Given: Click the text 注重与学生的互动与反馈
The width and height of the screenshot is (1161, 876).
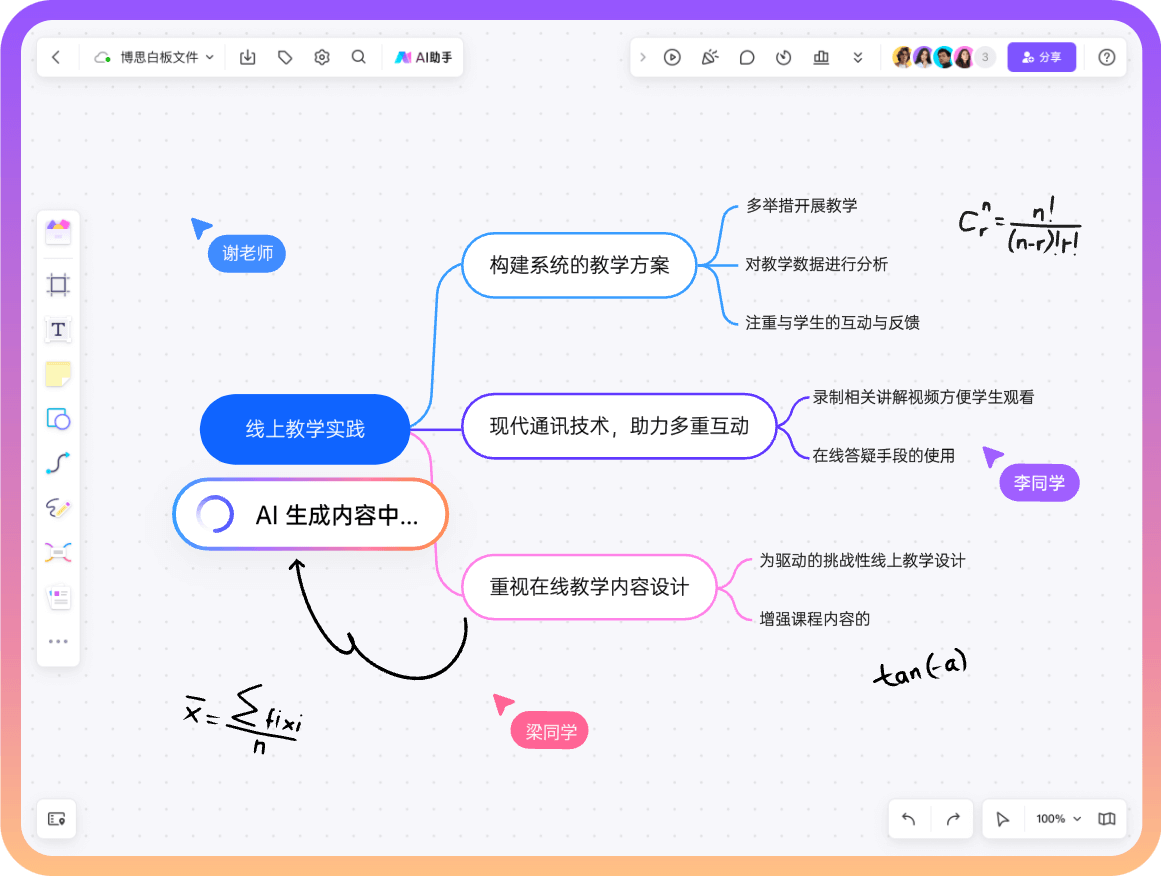Looking at the screenshot, I should [x=832, y=322].
